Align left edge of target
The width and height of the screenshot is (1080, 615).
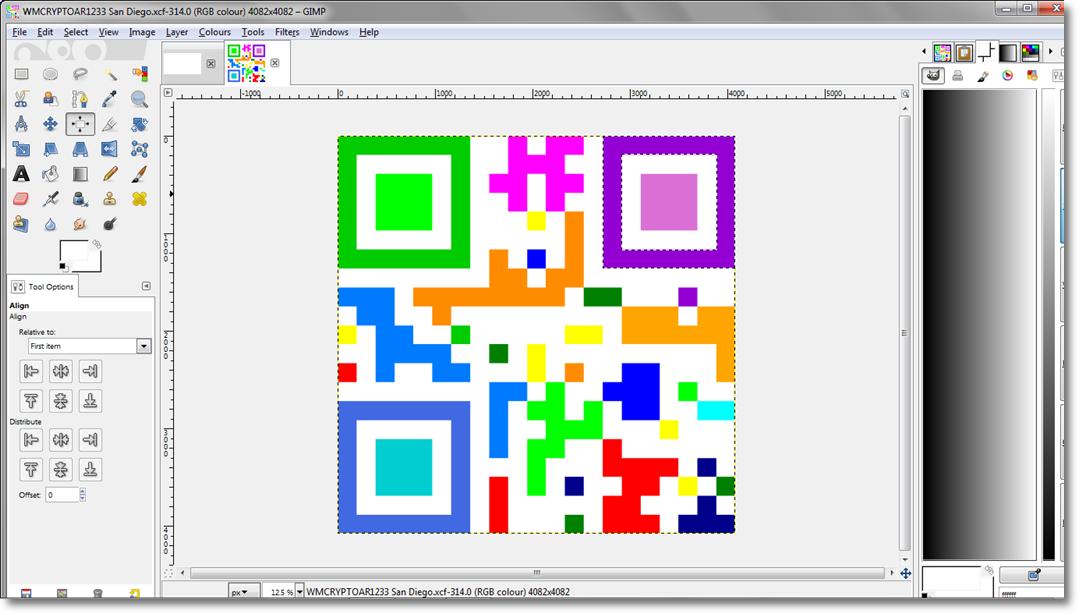click(31, 371)
